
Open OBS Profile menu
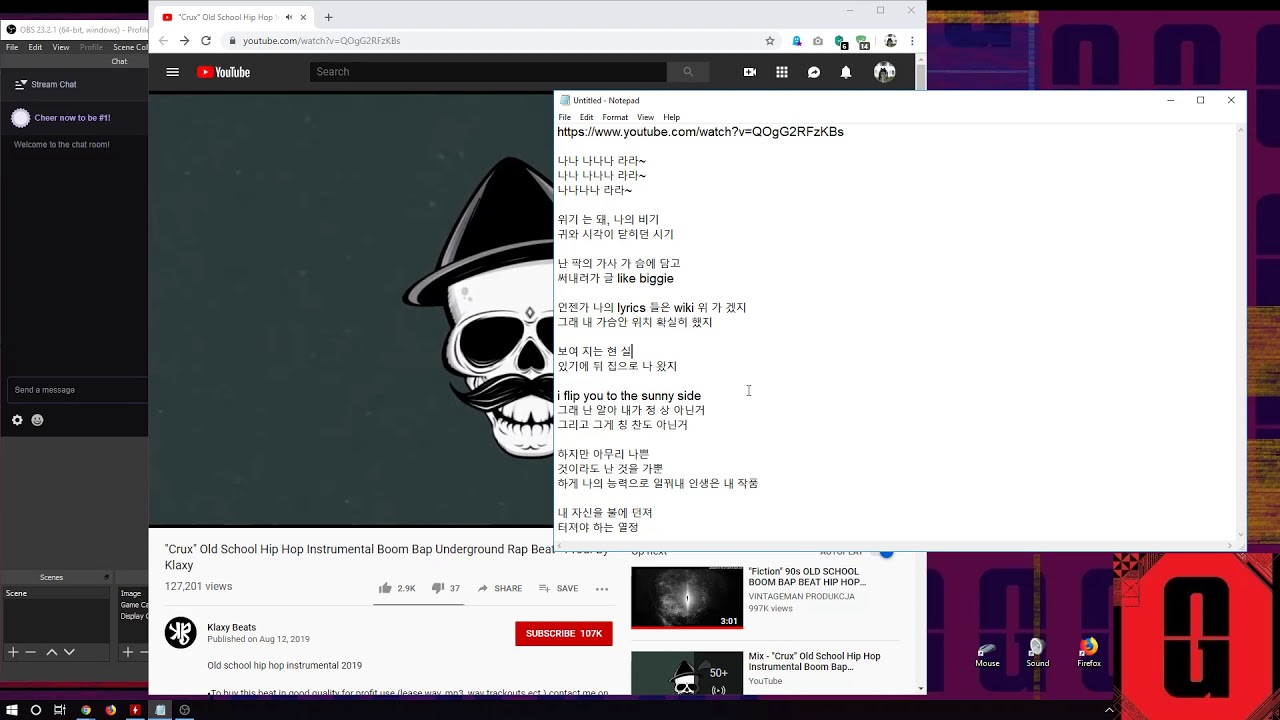click(91, 47)
